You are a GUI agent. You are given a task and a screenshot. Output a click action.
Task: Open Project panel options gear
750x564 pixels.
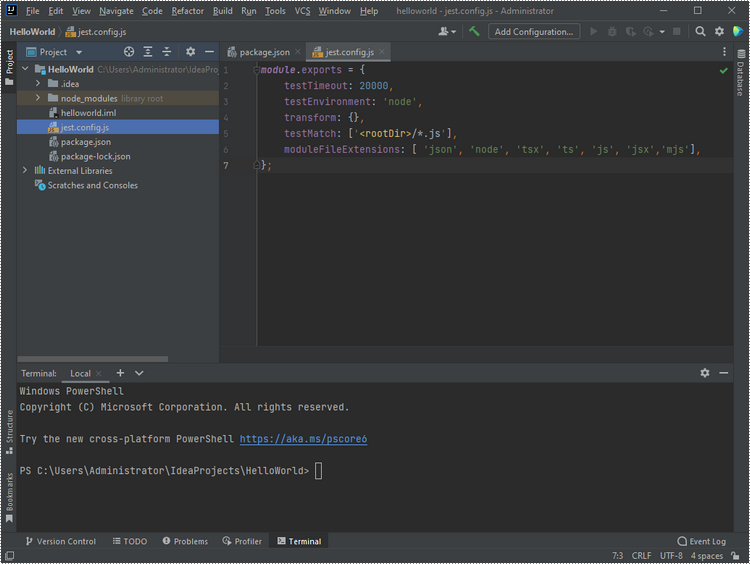[x=190, y=52]
